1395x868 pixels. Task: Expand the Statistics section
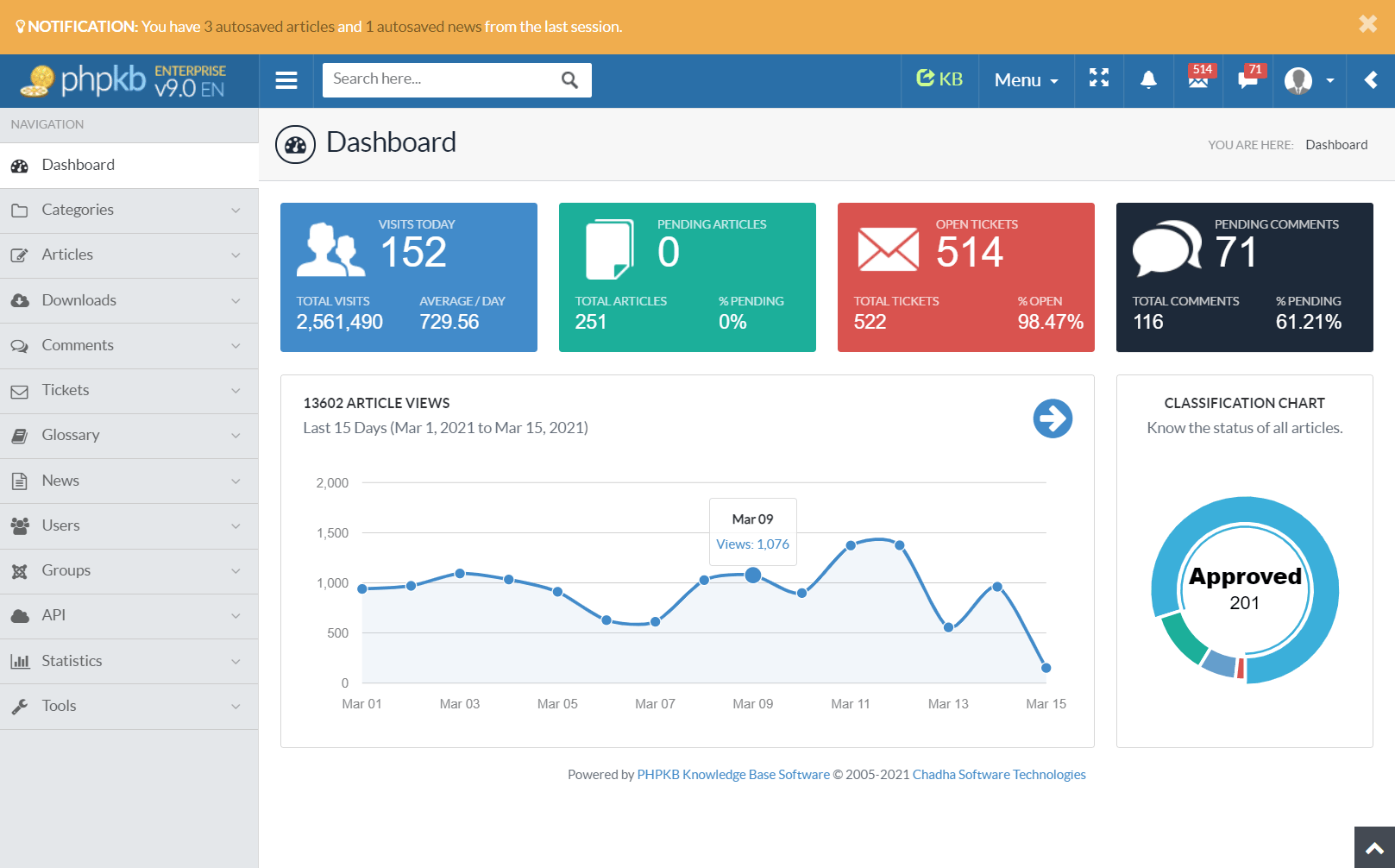coord(129,661)
